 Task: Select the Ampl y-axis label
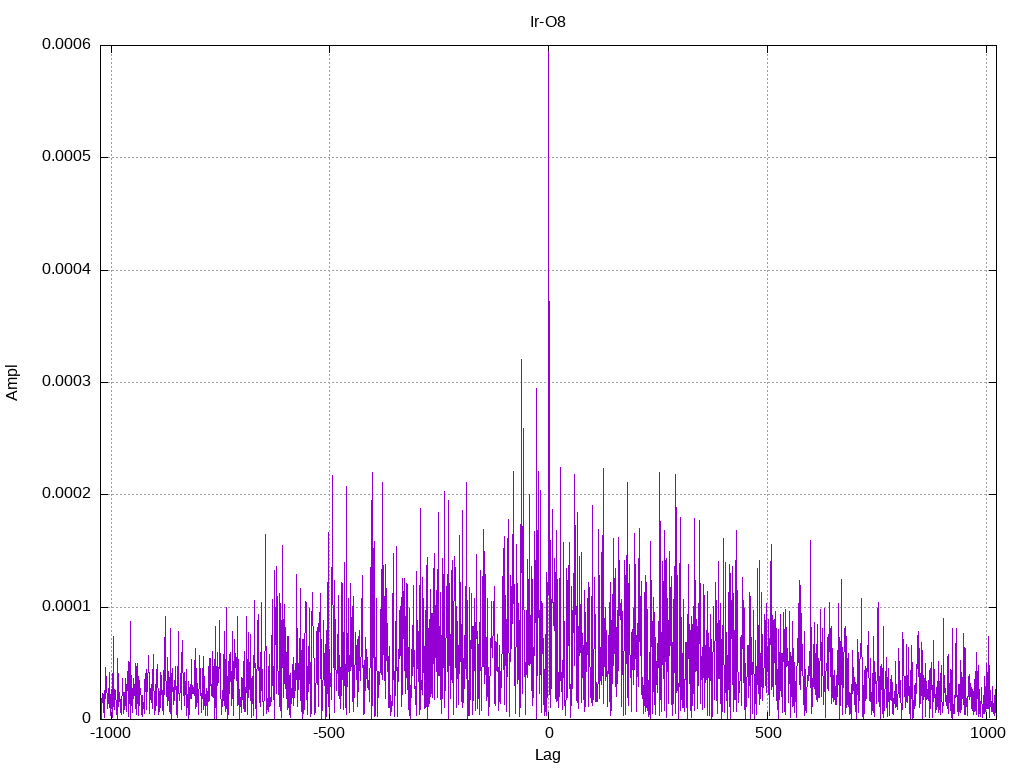(x=12, y=382)
